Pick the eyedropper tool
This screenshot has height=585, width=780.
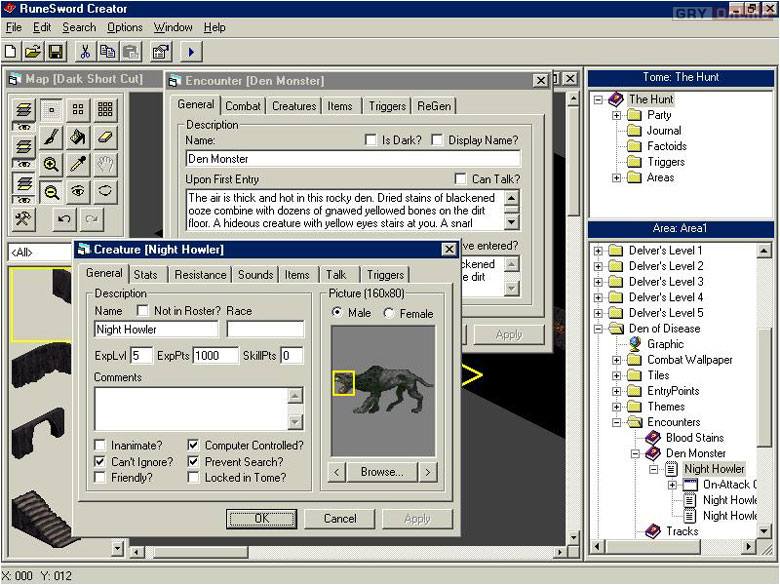click(78, 164)
